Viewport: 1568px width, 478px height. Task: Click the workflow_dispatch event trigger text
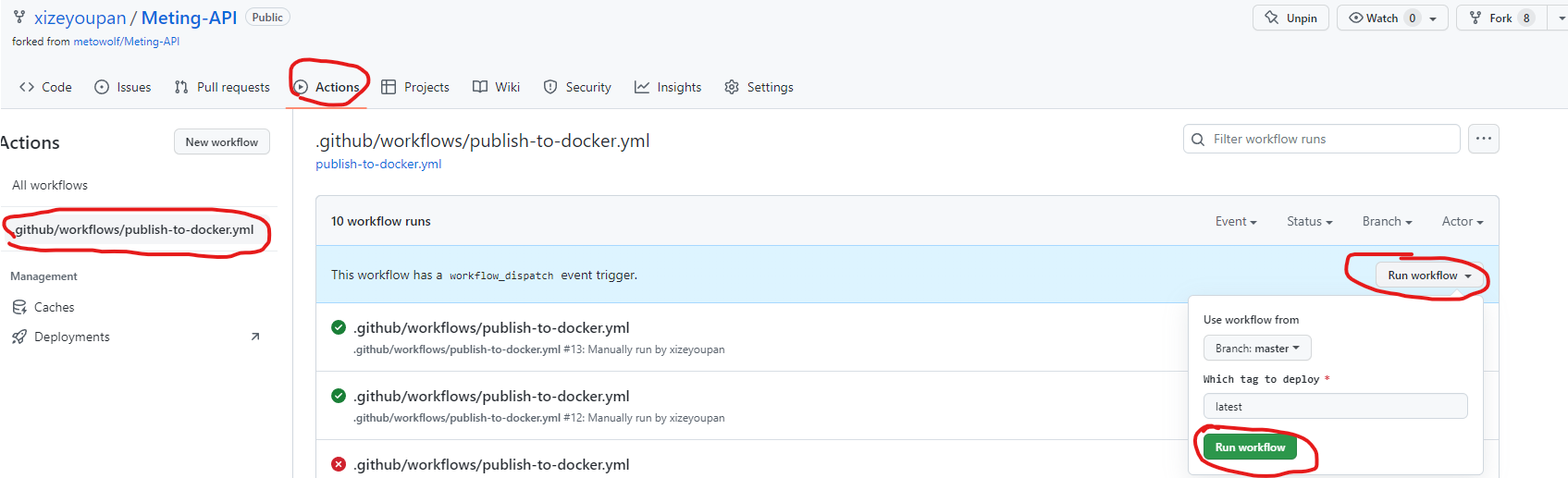click(484, 275)
